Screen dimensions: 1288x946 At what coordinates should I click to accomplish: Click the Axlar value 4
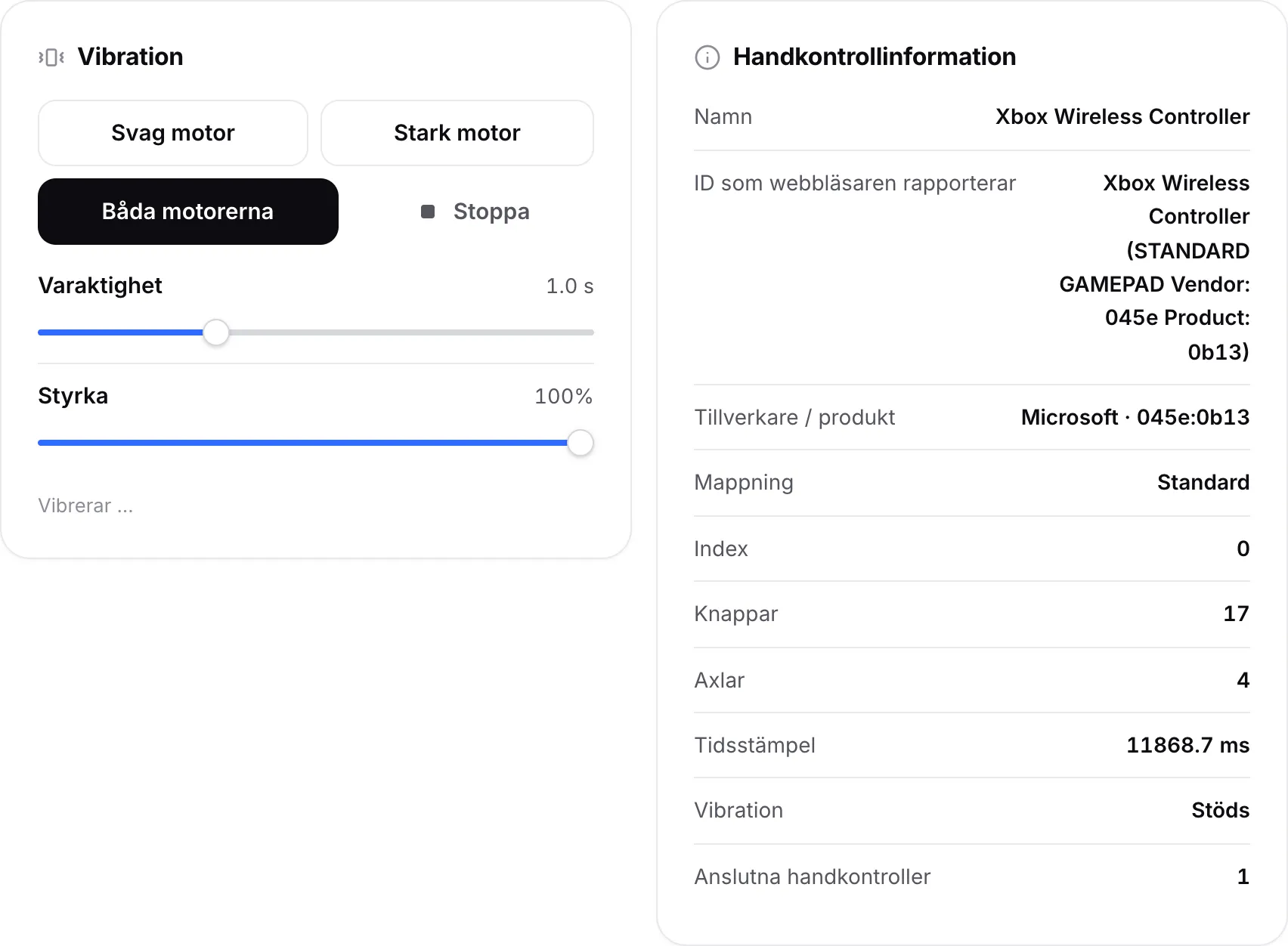pyautogui.click(x=1243, y=681)
